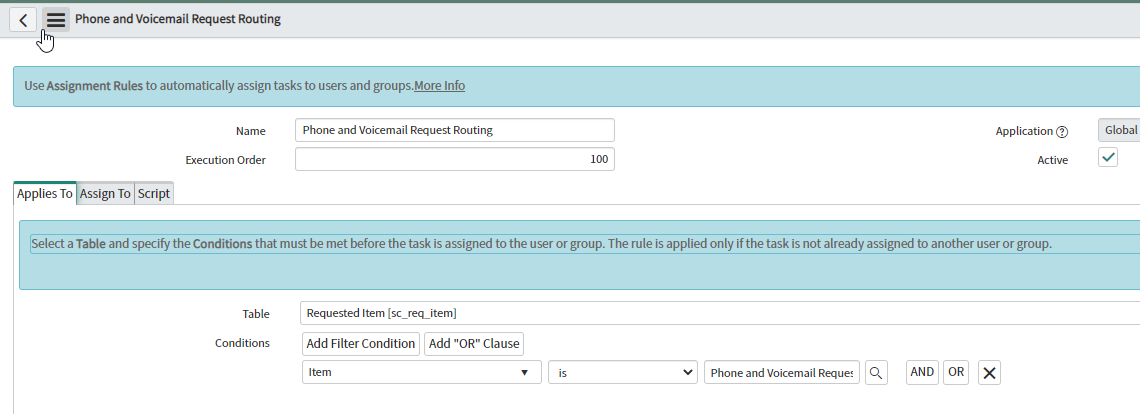The height and width of the screenshot is (414, 1140).
Task: Click the Phone and Voicemail Request Routing header title
Action: click(x=178, y=20)
